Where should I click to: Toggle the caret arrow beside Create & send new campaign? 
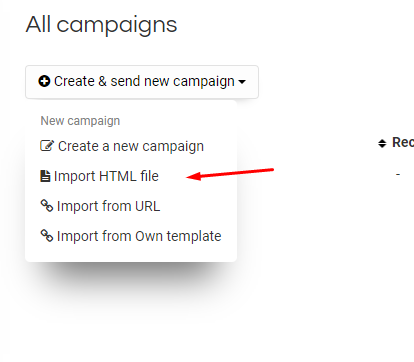coord(242,82)
